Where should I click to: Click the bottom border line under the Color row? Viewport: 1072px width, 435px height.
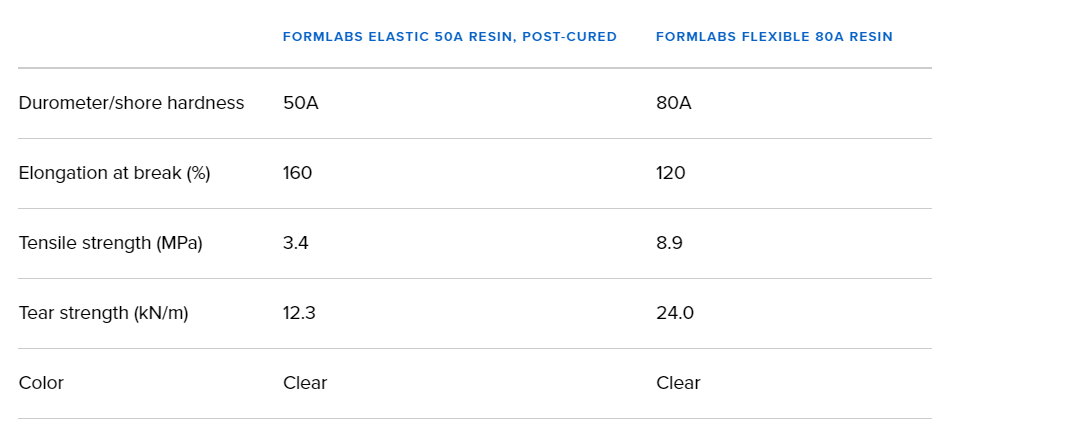click(x=474, y=418)
